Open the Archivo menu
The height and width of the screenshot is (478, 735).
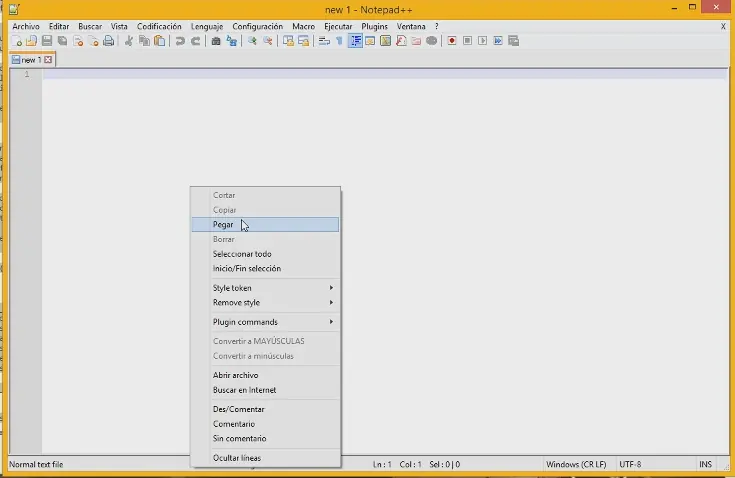point(26,27)
